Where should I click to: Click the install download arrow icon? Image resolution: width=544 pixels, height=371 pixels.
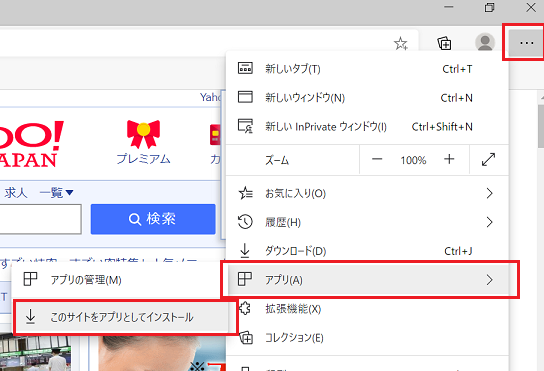(x=31, y=317)
